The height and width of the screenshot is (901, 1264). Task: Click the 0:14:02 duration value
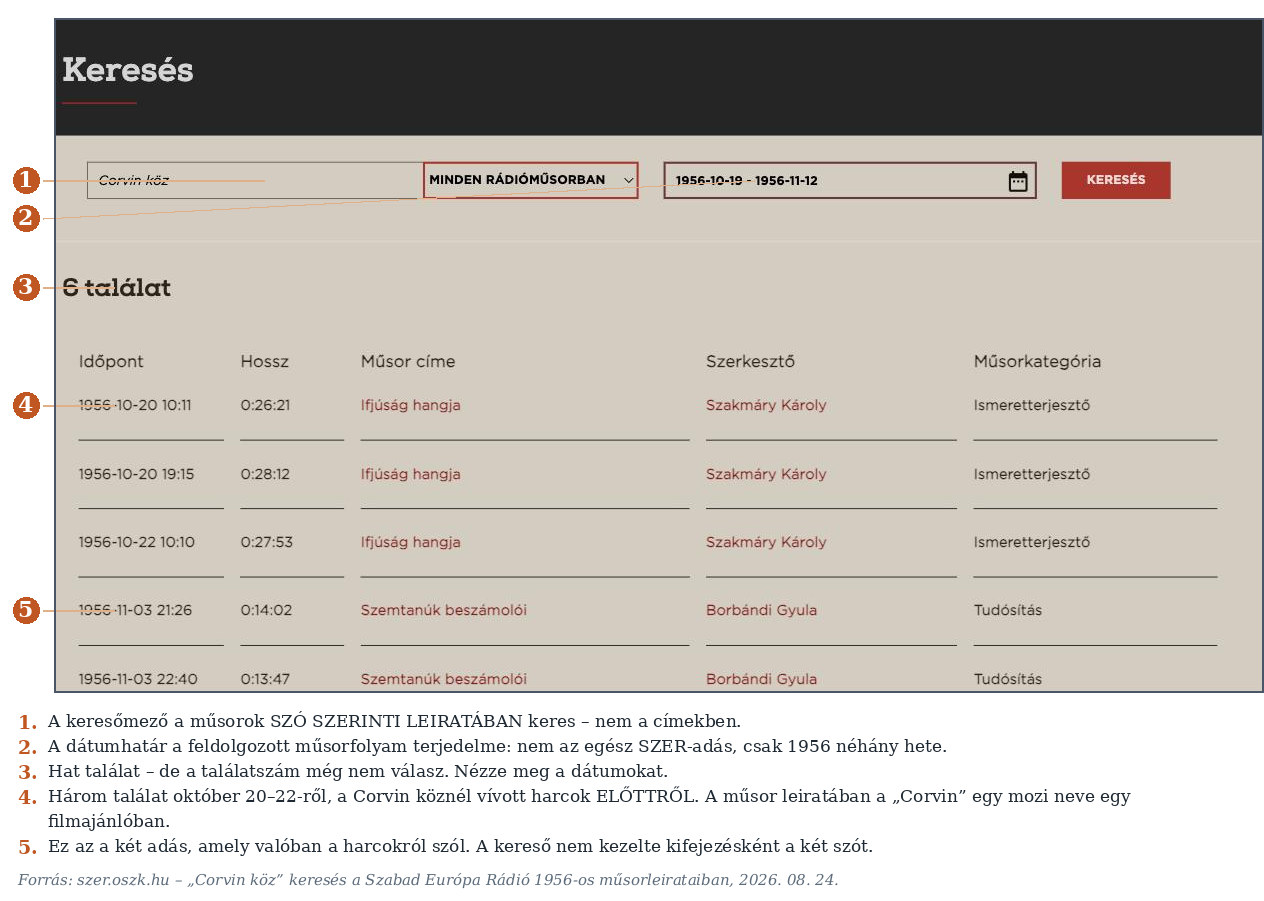266,610
